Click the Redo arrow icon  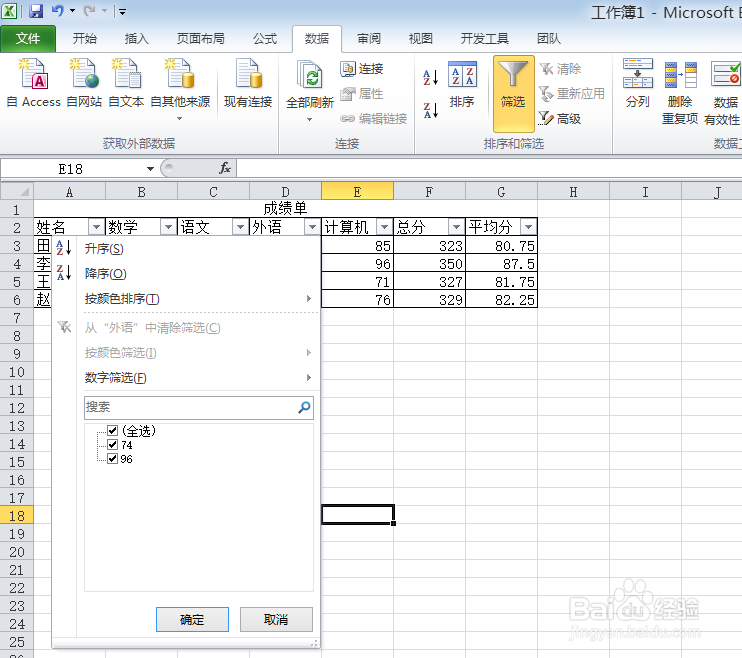pyautogui.click(x=89, y=10)
